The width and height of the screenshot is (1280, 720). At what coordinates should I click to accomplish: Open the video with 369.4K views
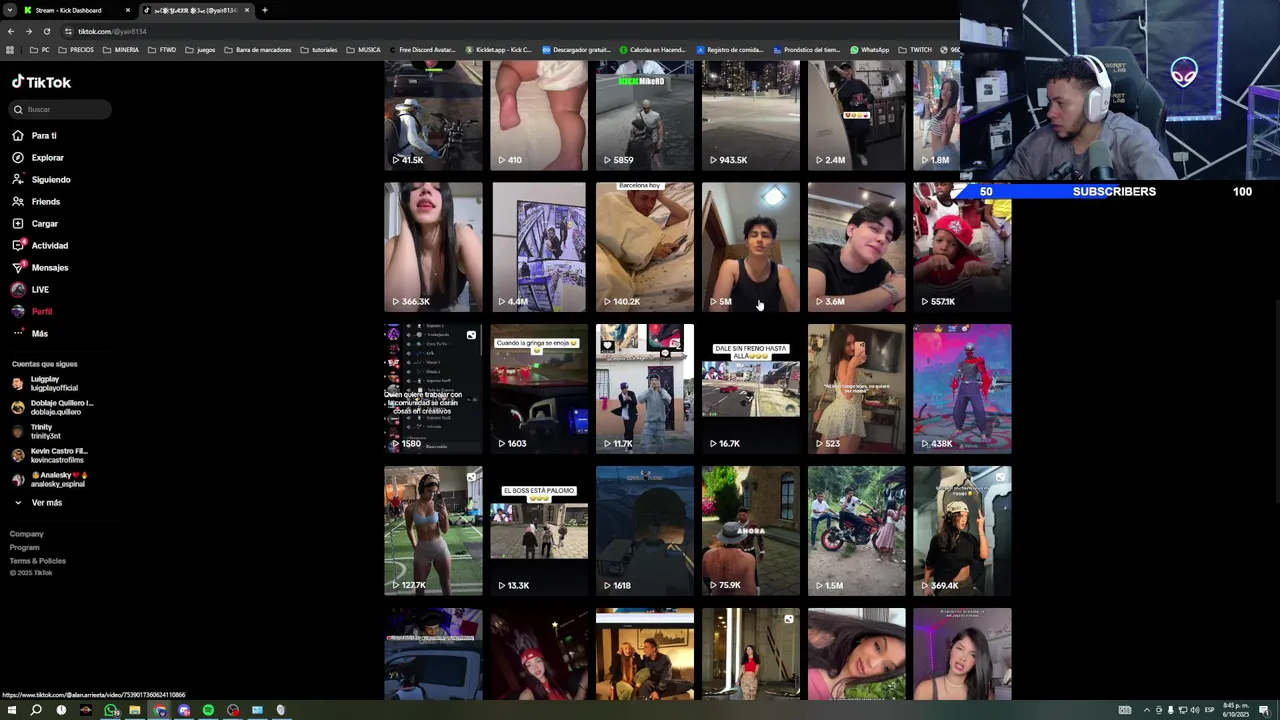(962, 531)
